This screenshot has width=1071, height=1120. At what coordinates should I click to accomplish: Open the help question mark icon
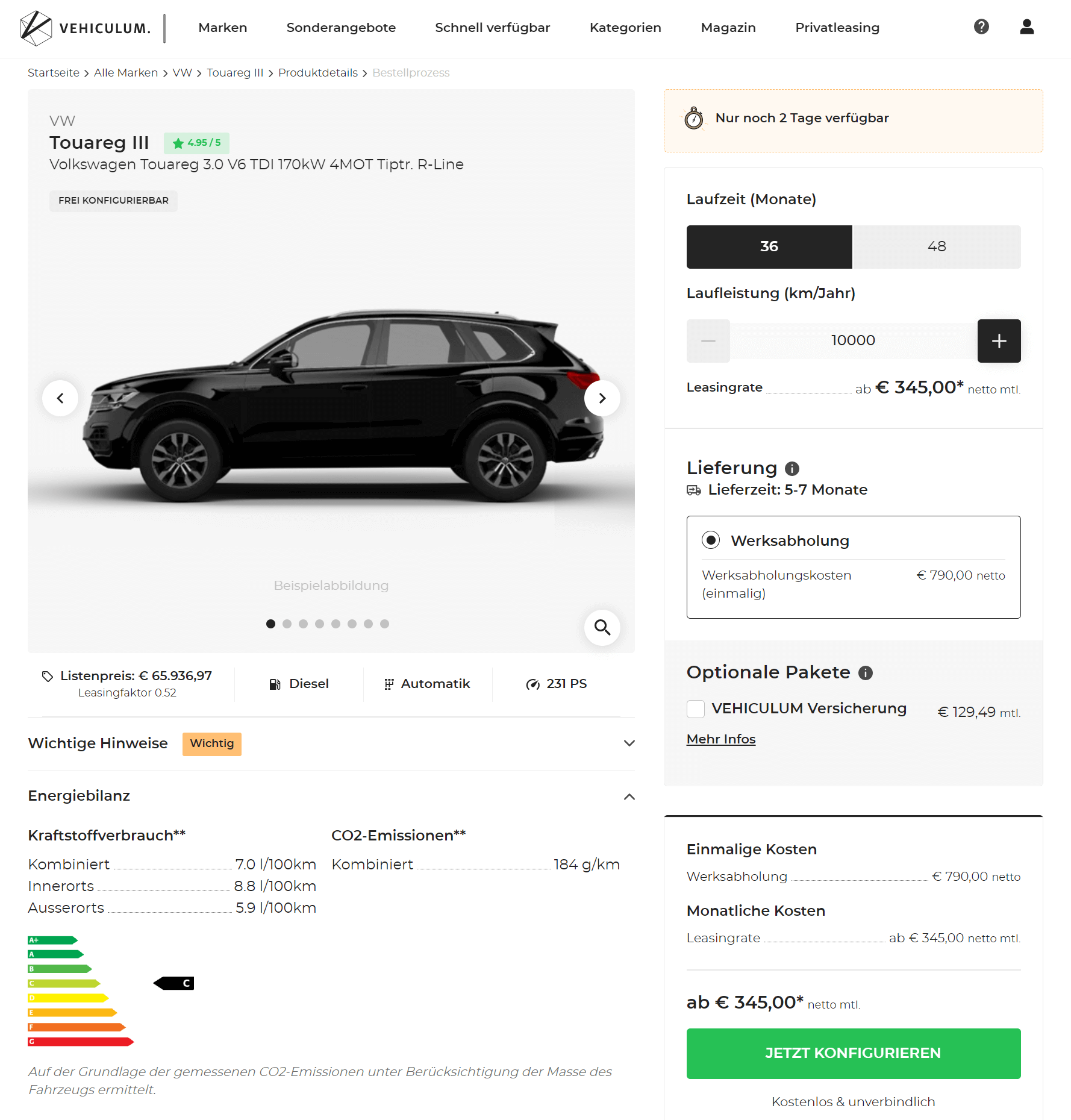tap(981, 27)
